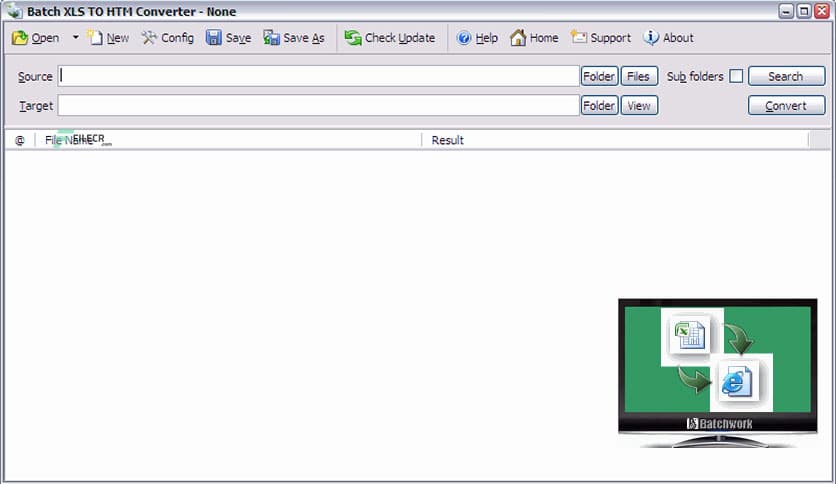Open the Config settings
The height and width of the screenshot is (484, 836).
(x=168, y=38)
